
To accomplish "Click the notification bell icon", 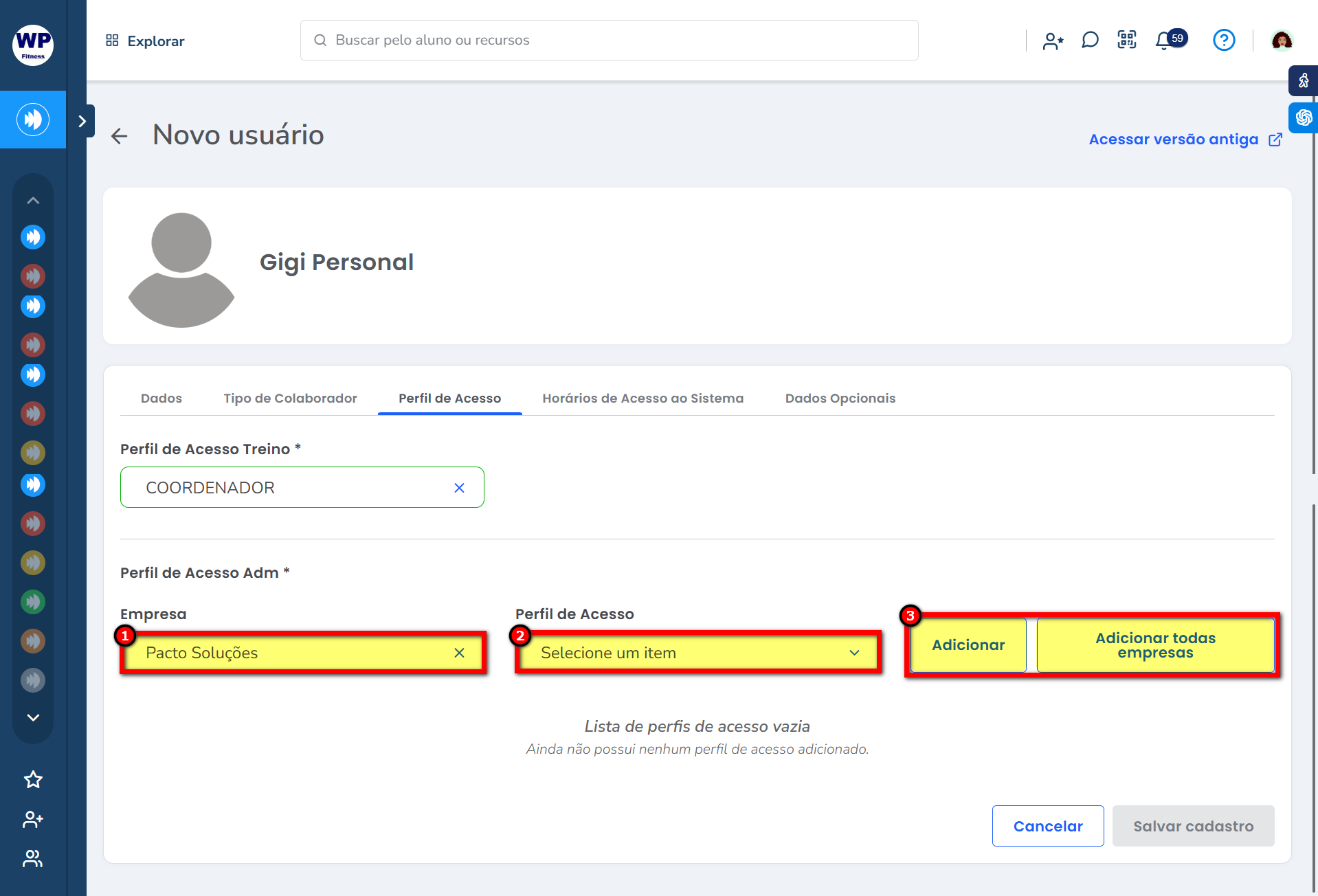I will tap(1163, 41).
